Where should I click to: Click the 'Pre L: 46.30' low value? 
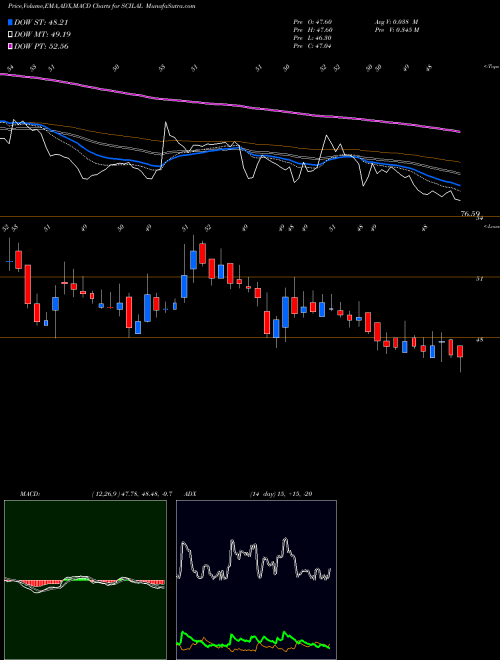[313, 38]
